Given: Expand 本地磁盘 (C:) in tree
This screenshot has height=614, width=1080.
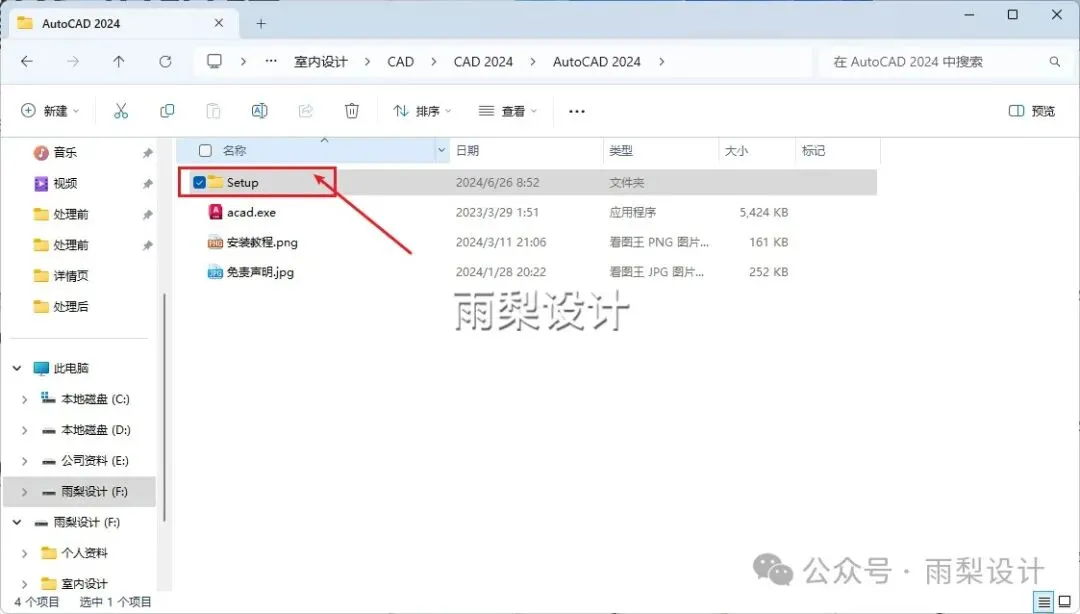Looking at the screenshot, I should pos(25,399).
